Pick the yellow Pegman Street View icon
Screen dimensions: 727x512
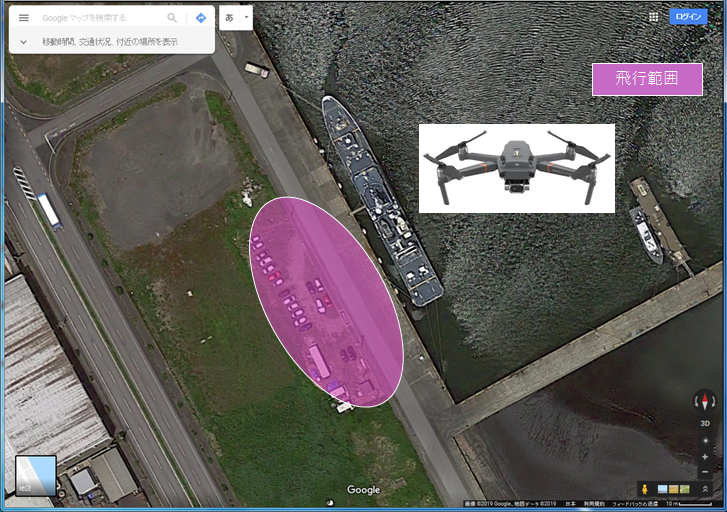pos(645,488)
